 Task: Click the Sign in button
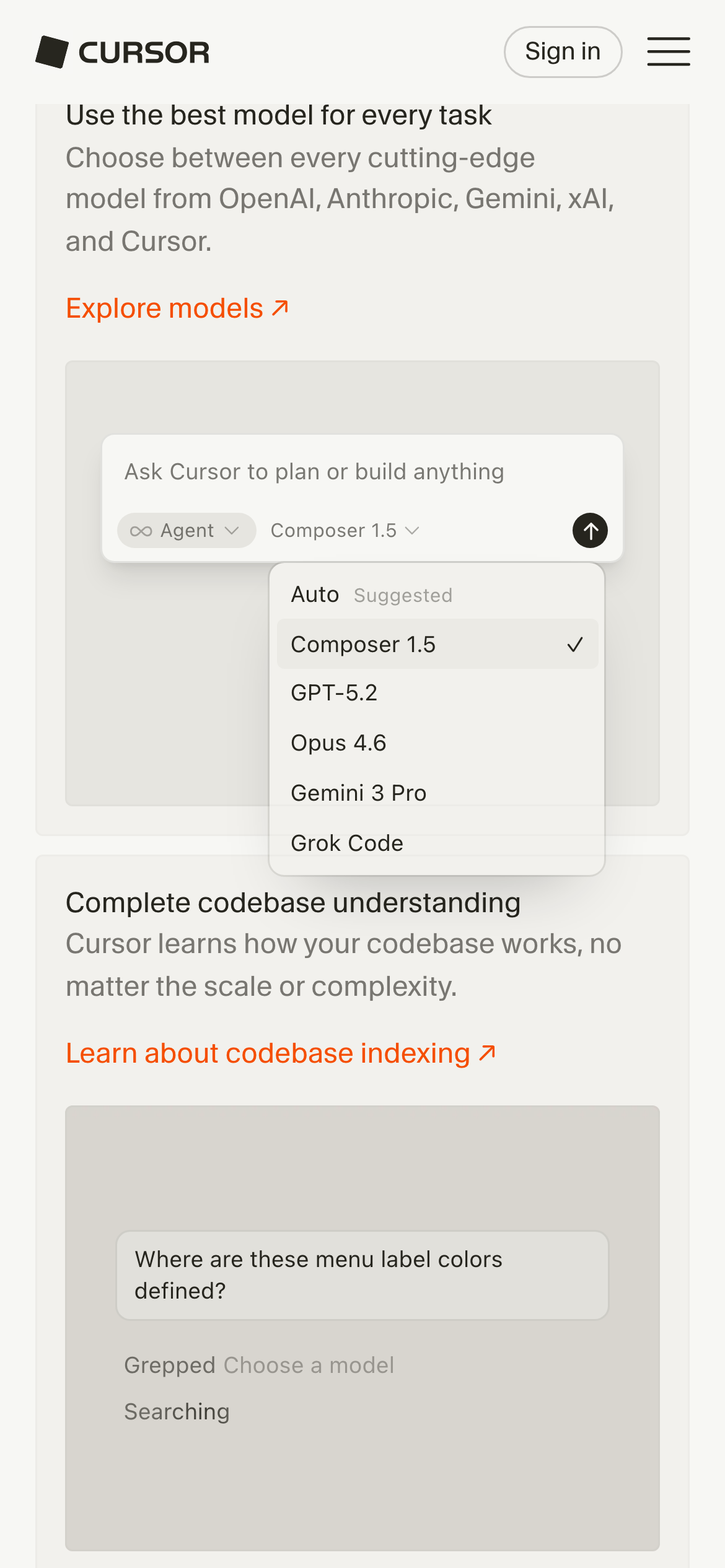point(563,51)
